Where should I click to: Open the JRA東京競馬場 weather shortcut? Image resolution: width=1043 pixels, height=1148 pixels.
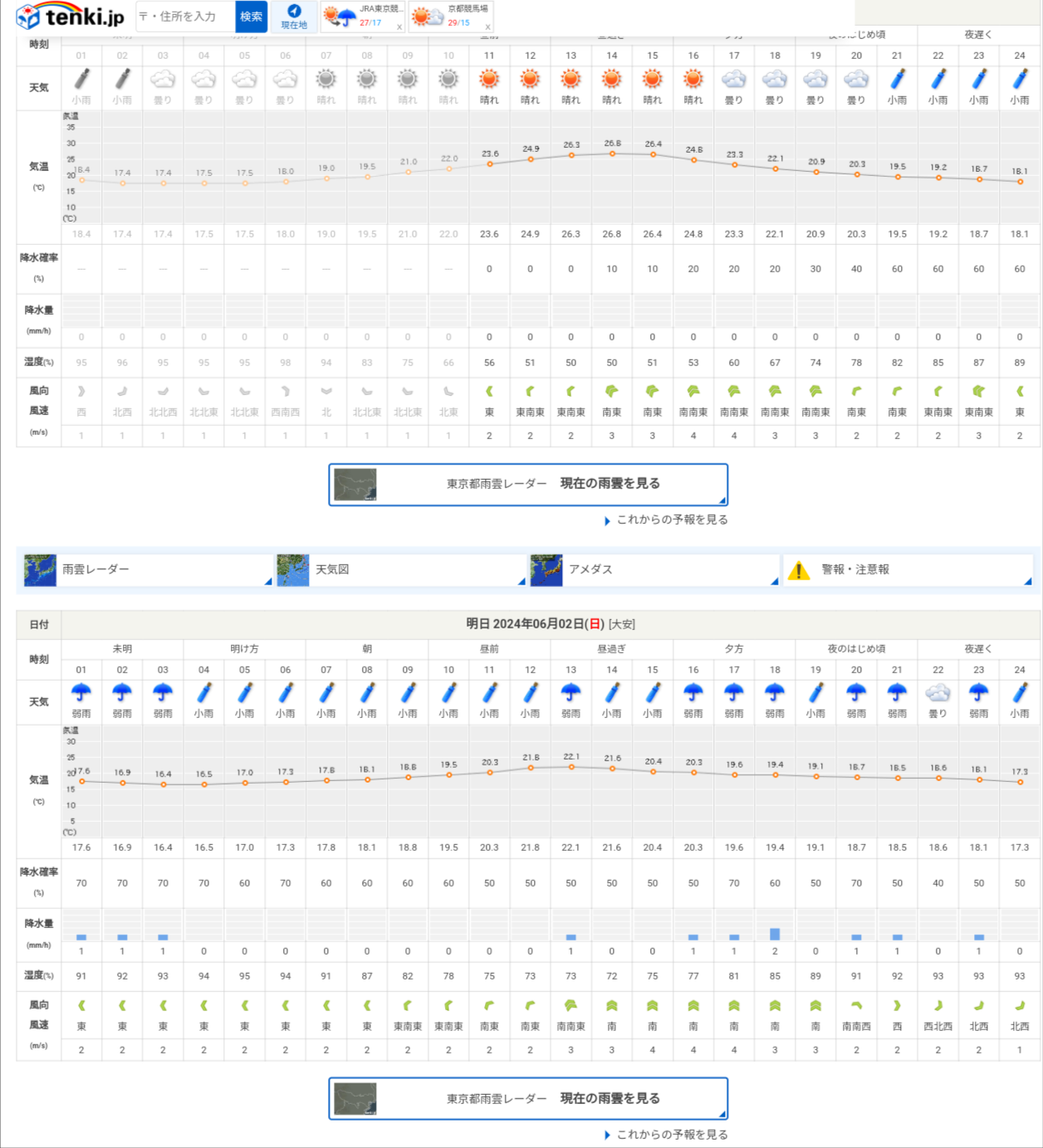click(362, 16)
